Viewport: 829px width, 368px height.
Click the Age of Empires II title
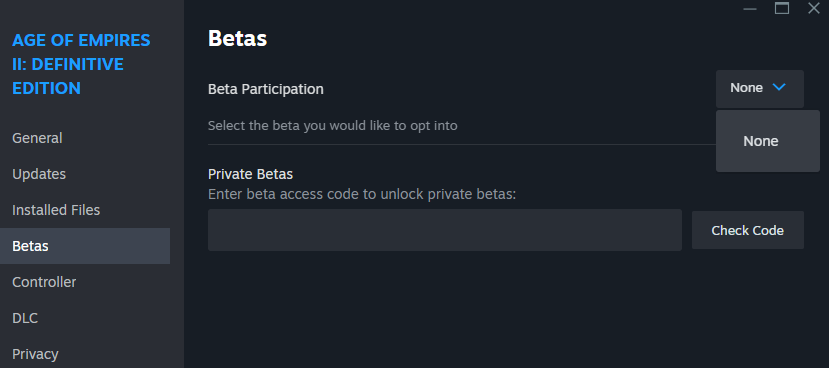(x=81, y=64)
